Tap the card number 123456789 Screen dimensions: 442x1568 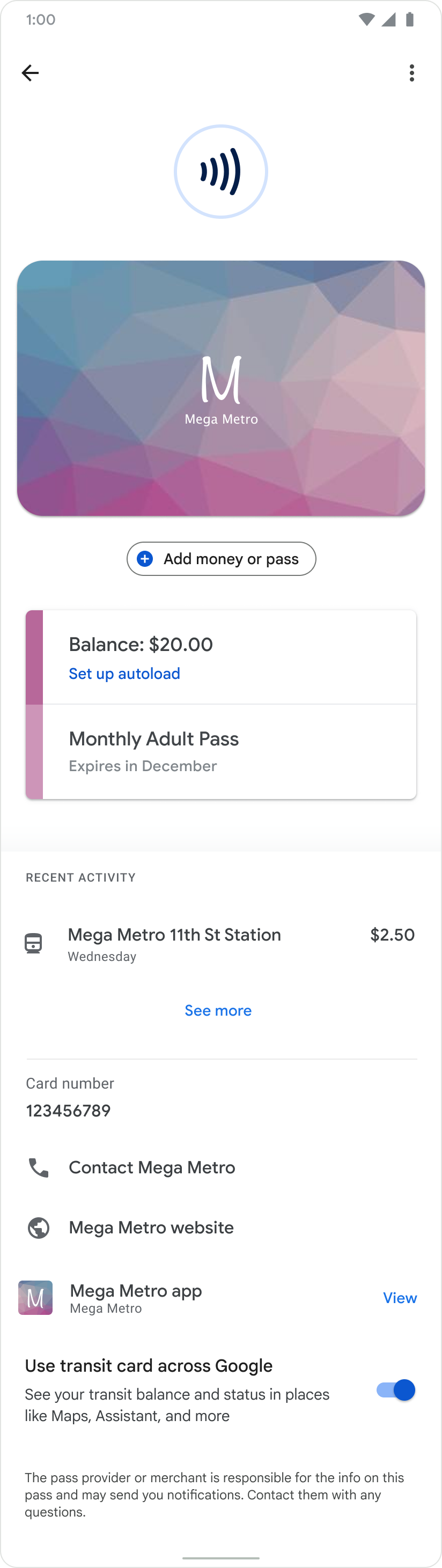tap(68, 1111)
